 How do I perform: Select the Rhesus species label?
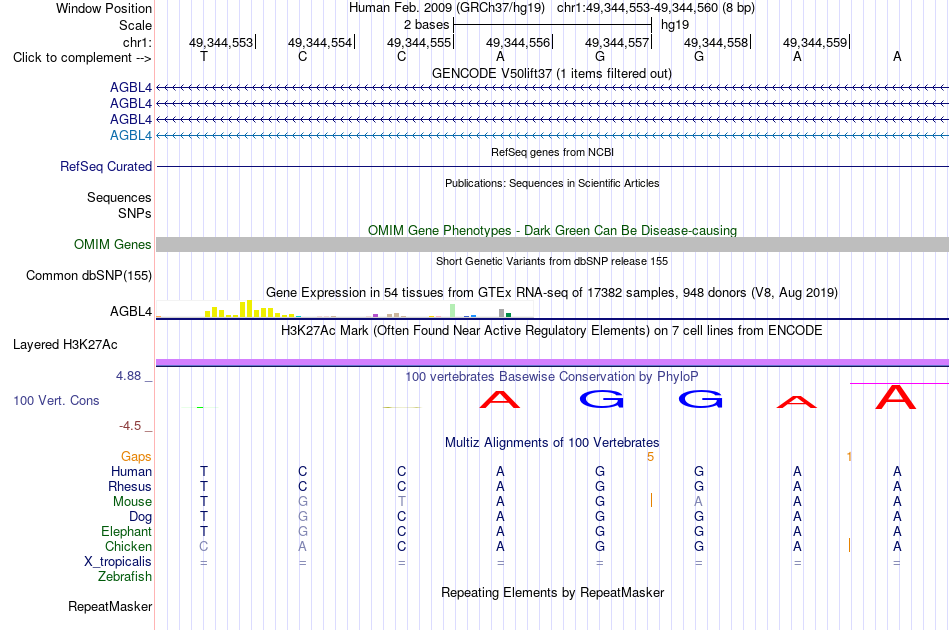[130, 486]
